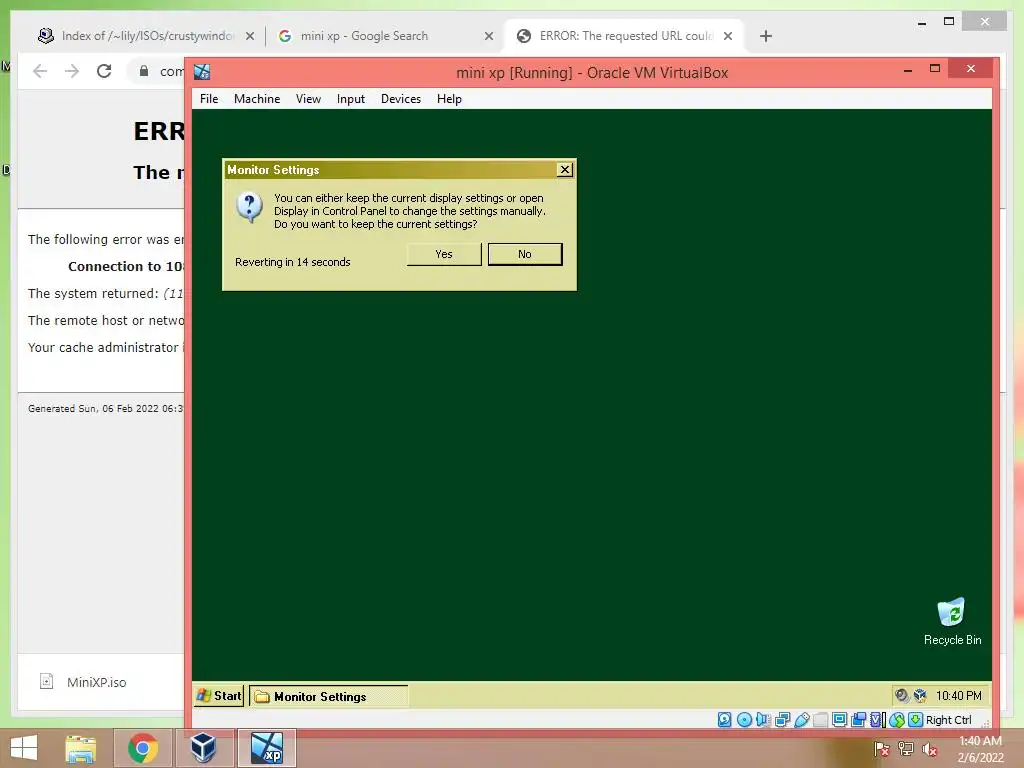Click the VirtualBox window title bar icon
The height and width of the screenshot is (768, 1024).
click(x=202, y=72)
